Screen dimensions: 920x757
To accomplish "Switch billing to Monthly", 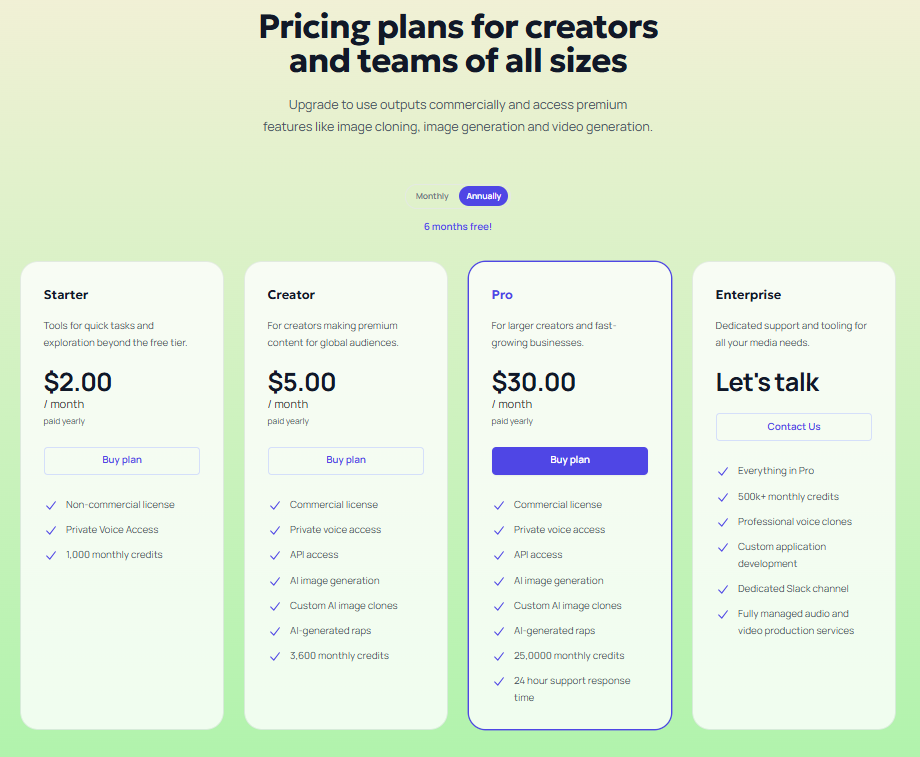I will [x=431, y=196].
